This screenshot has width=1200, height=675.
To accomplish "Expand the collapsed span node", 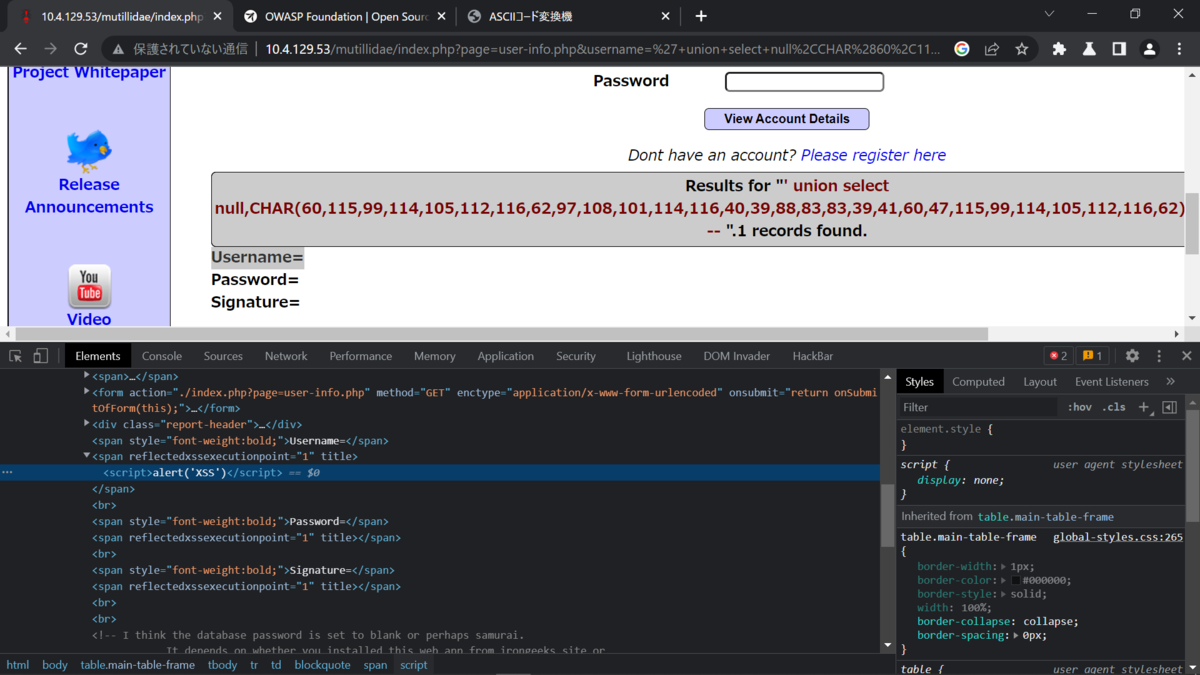I will point(87,376).
